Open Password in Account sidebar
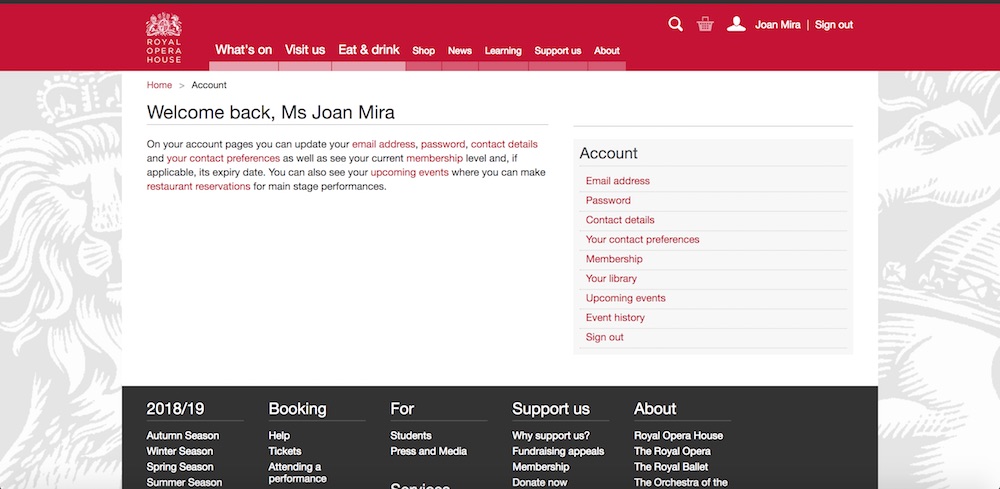This screenshot has width=1000, height=489. tap(608, 200)
